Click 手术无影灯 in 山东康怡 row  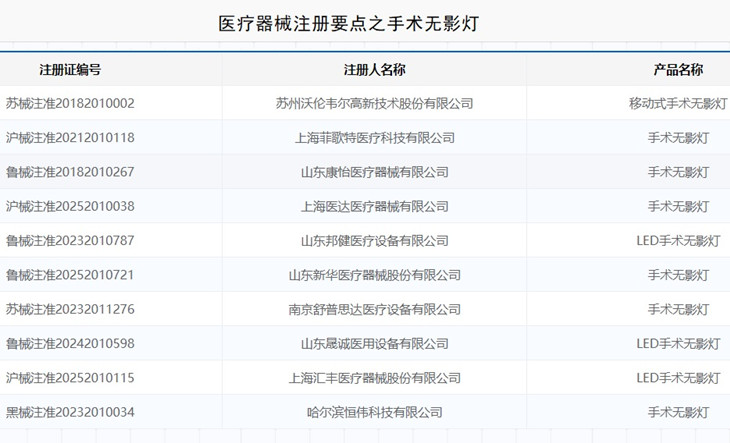click(x=678, y=172)
